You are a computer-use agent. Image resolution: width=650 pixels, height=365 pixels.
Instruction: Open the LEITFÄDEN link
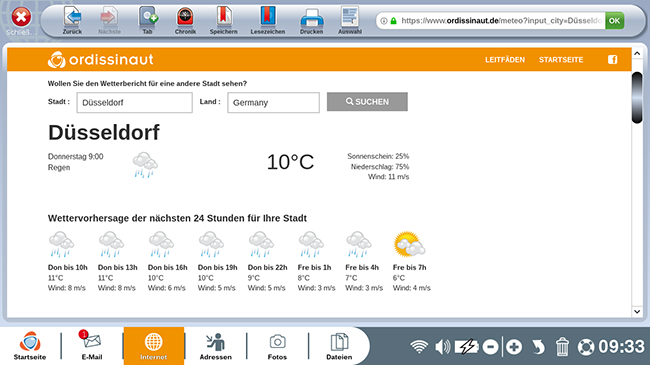505,60
